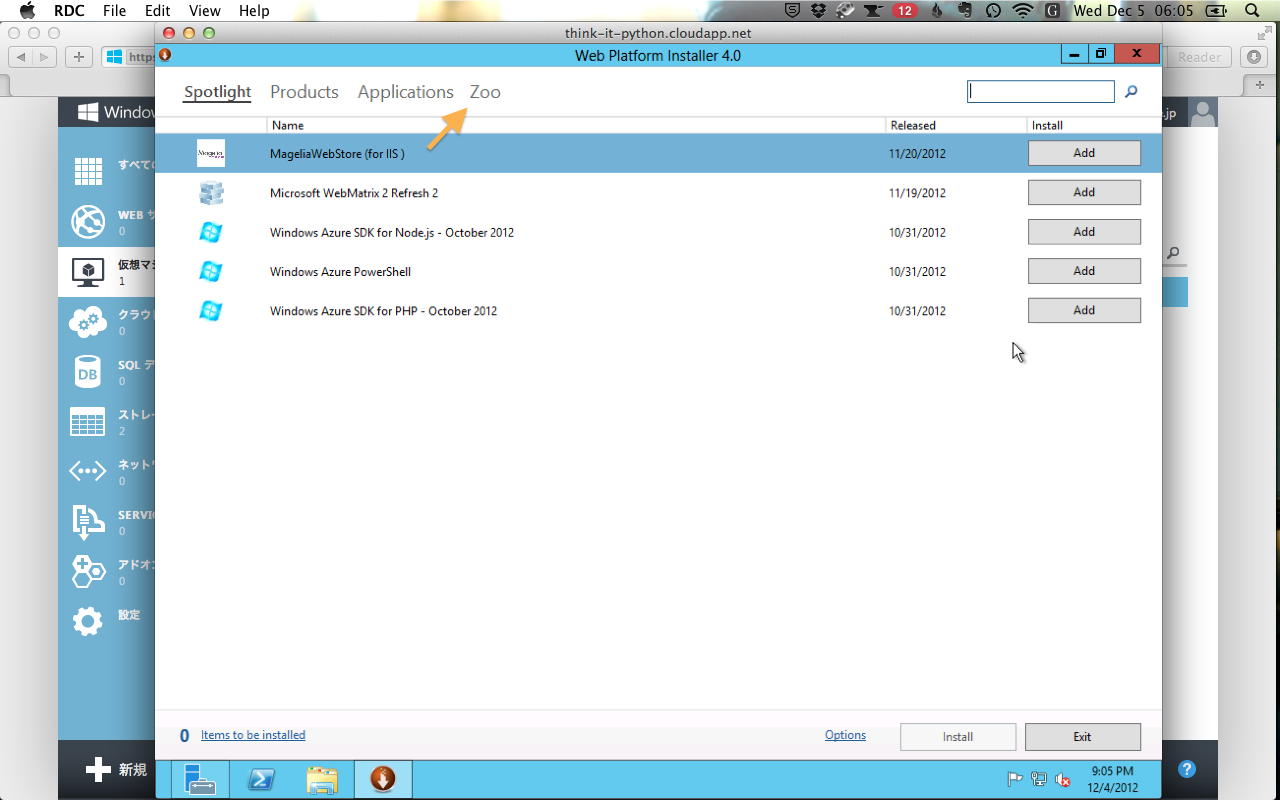Open SQL Databases DB icon in Azure sidebar

click(88, 372)
